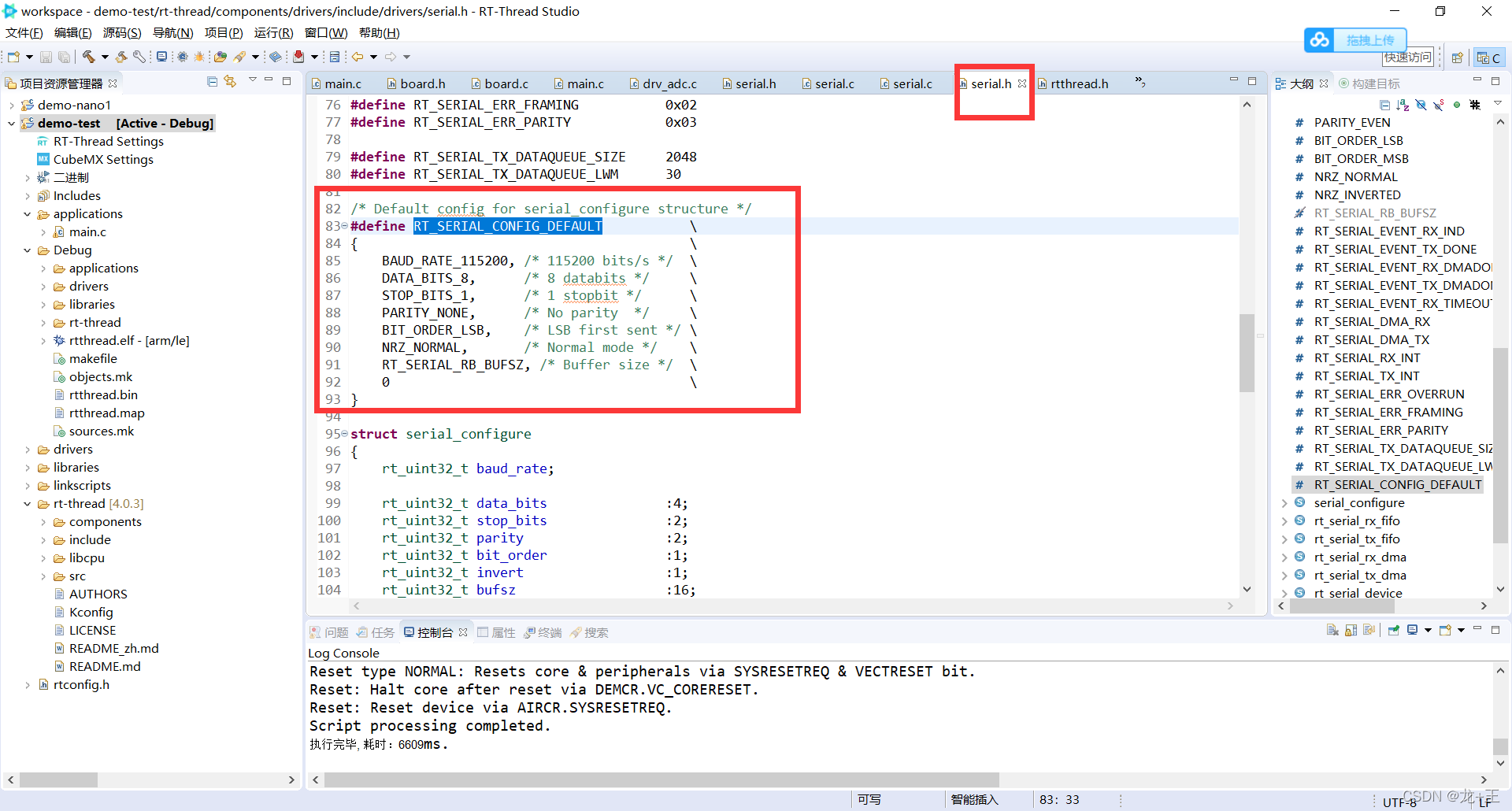Image resolution: width=1512 pixels, height=811 pixels.
Task: Open dropdown next to New file icon
Action: point(29,57)
